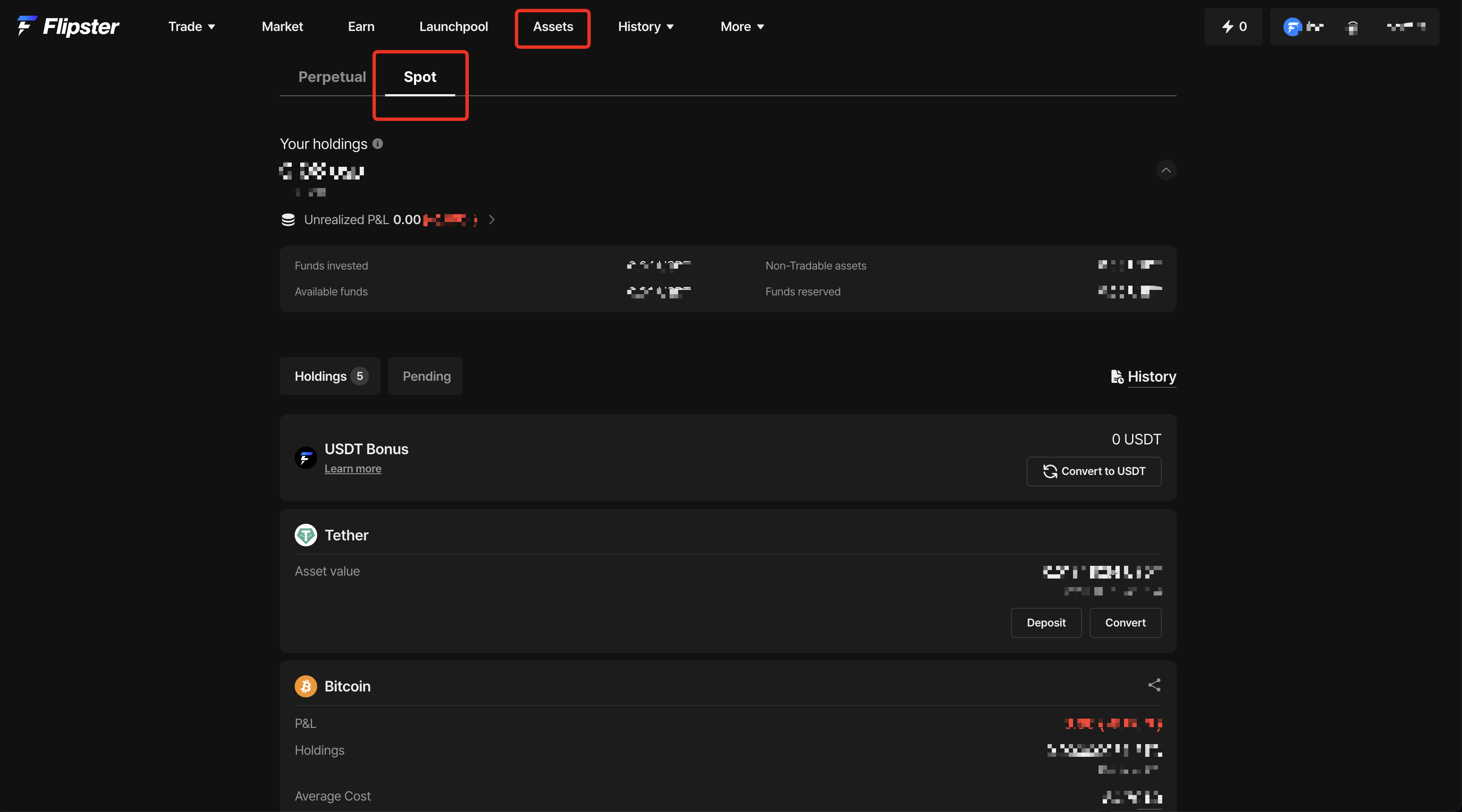1462x812 pixels.
Task: Go to the Market page
Action: [x=282, y=27]
